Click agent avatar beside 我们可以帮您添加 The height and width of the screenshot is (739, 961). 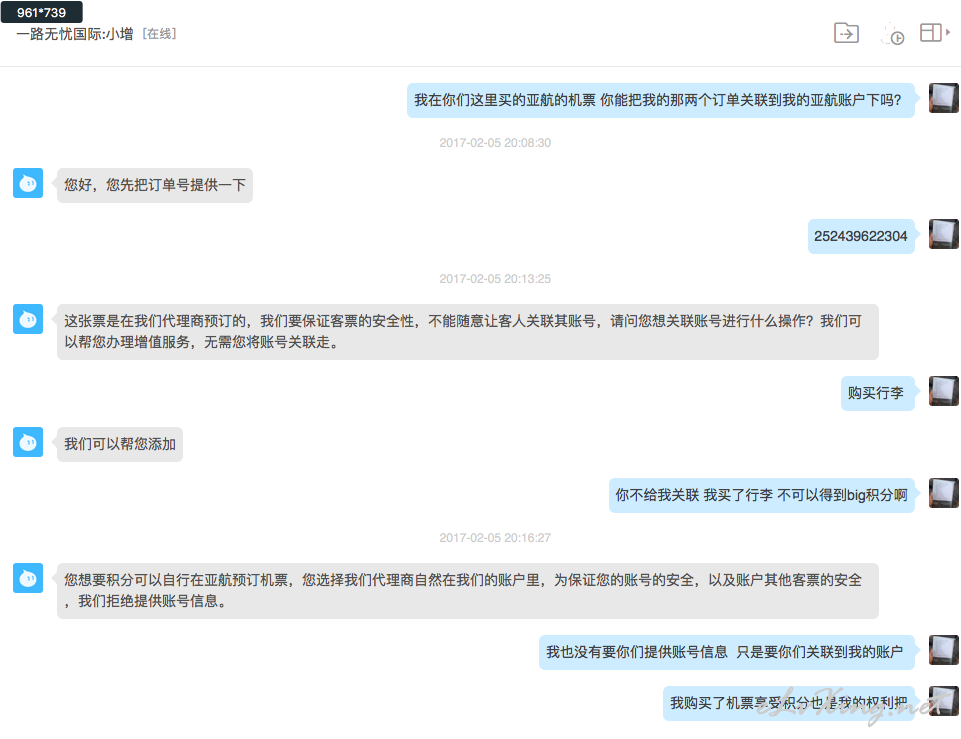point(28,442)
